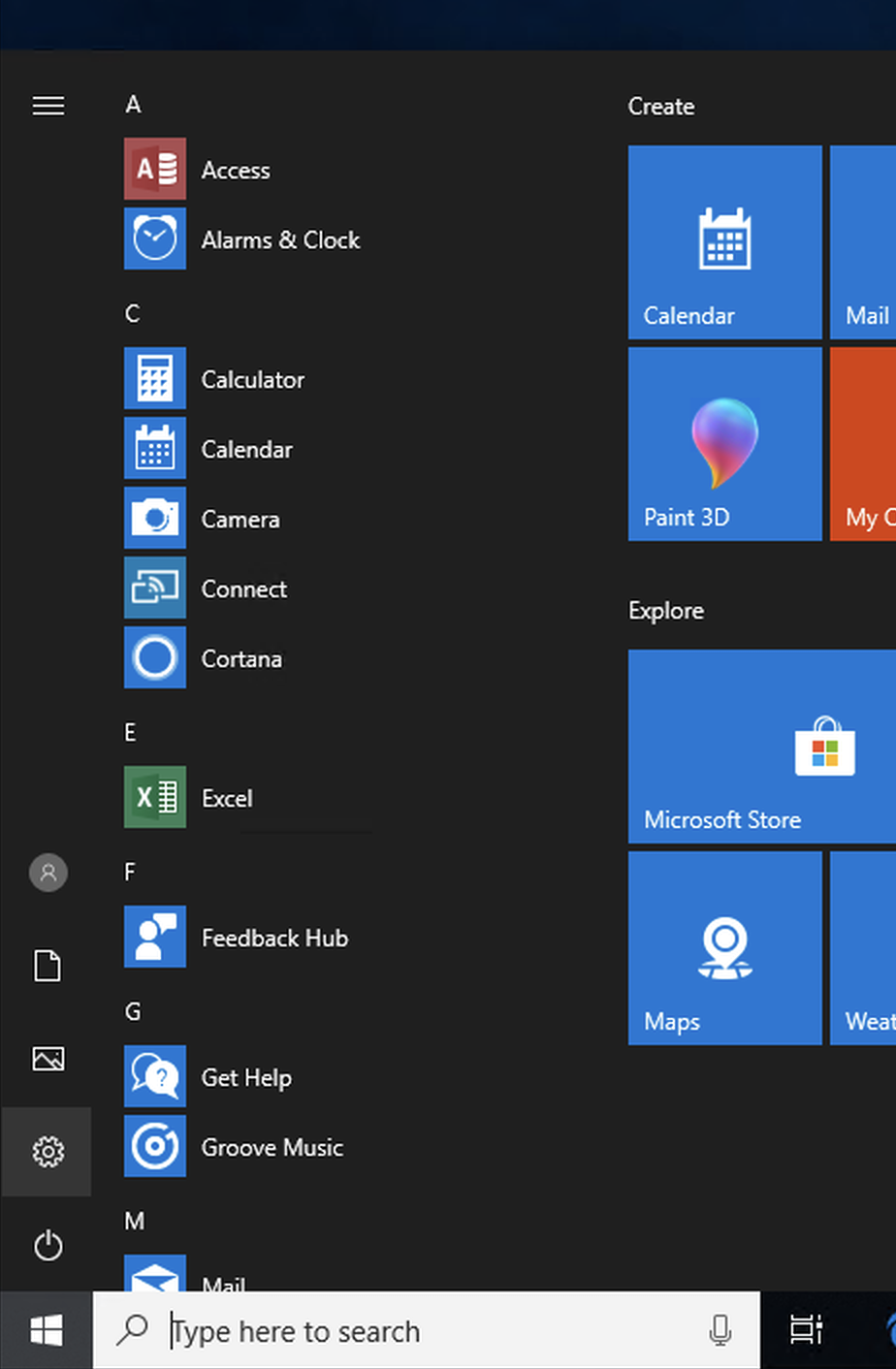Image resolution: width=896 pixels, height=1369 pixels.
Task: Click the microphone icon in search box
Action: click(x=720, y=1330)
